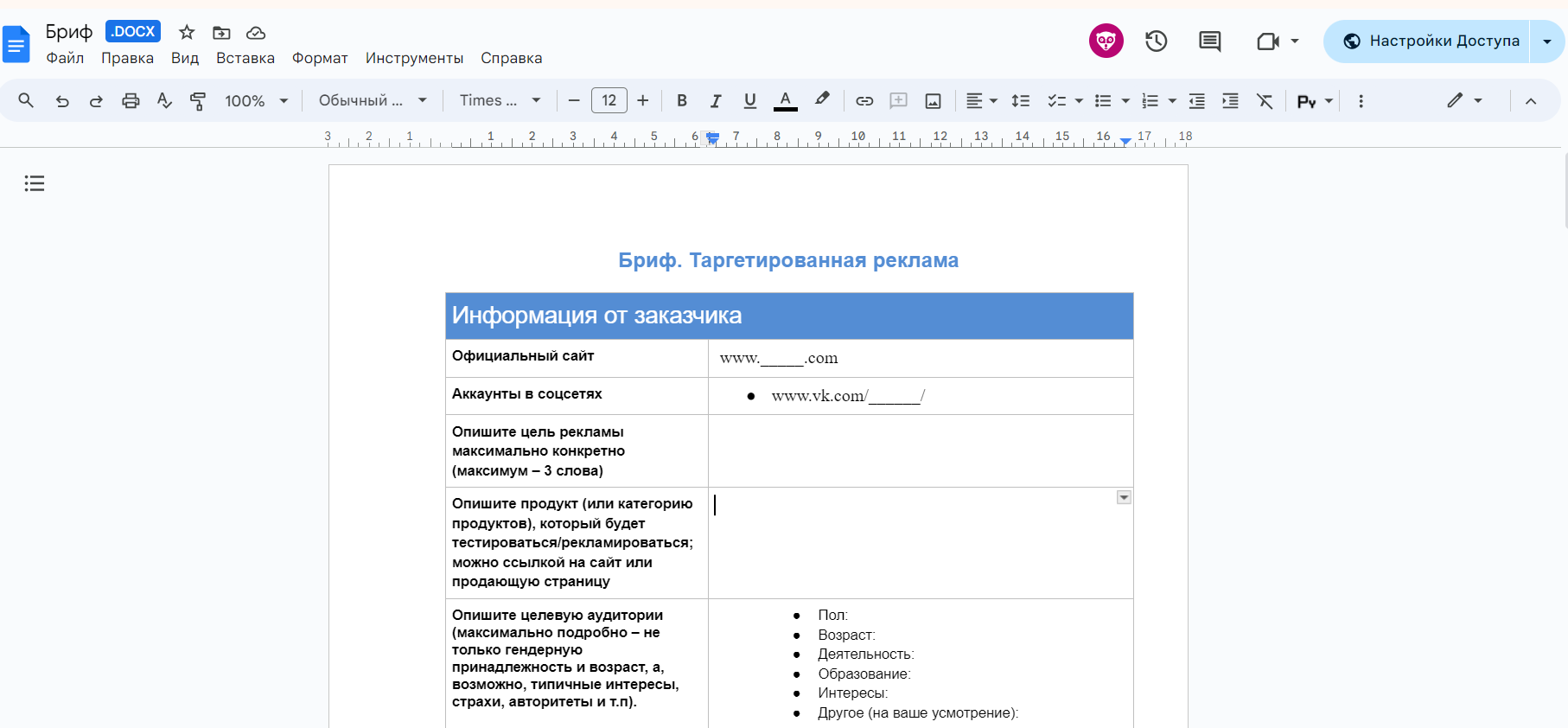The image size is (1568, 728).
Task: Expand bulleted list options arrow
Action: [1125, 101]
